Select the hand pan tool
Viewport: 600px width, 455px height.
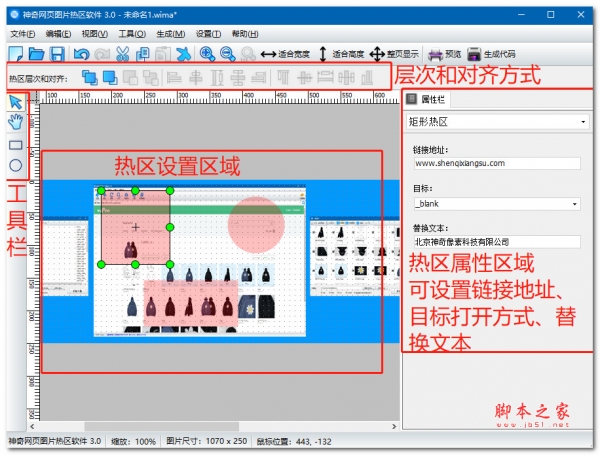(x=16, y=122)
